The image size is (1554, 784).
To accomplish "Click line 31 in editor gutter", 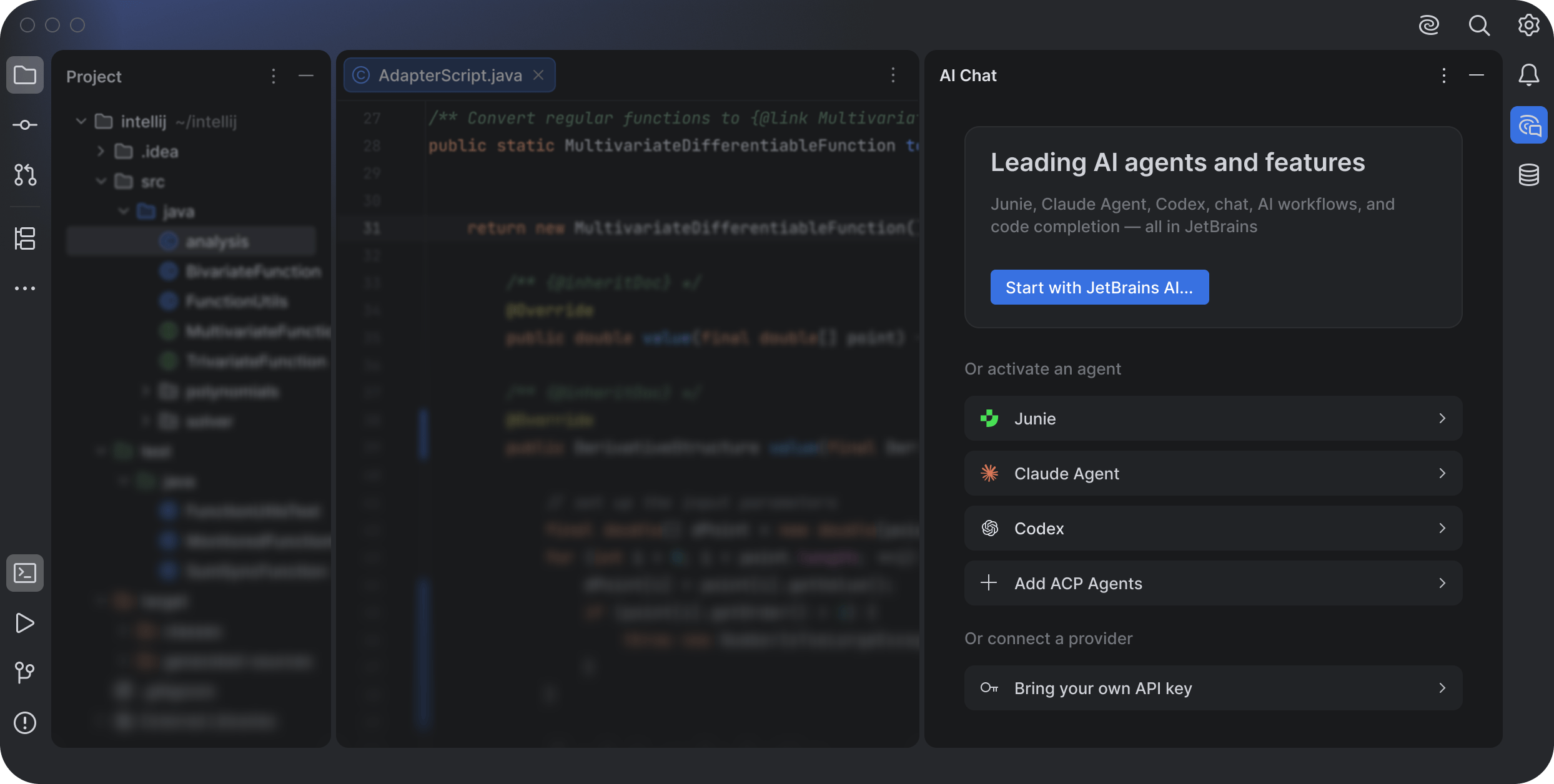I will tap(372, 228).
